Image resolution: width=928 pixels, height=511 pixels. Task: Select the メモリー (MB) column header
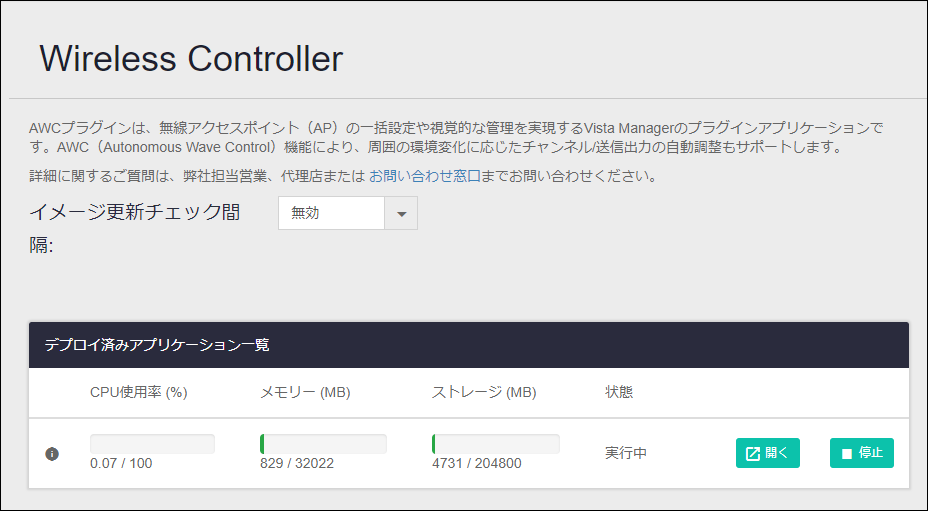click(305, 392)
